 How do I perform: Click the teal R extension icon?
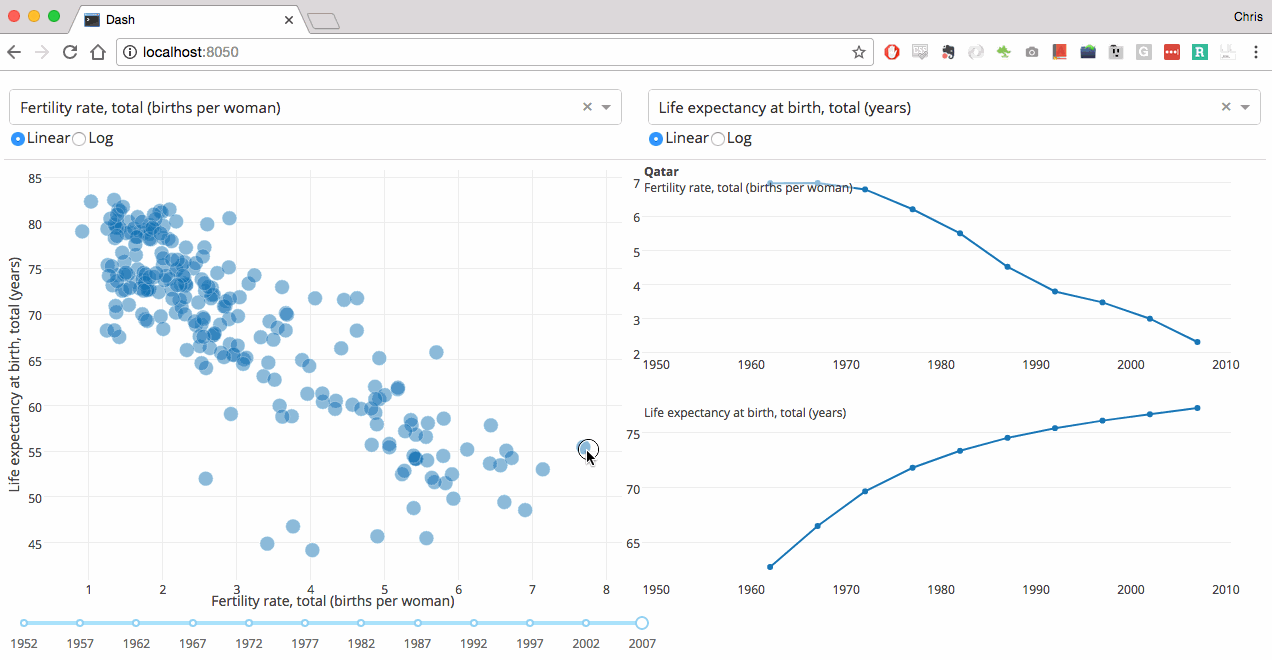[1199, 51]
